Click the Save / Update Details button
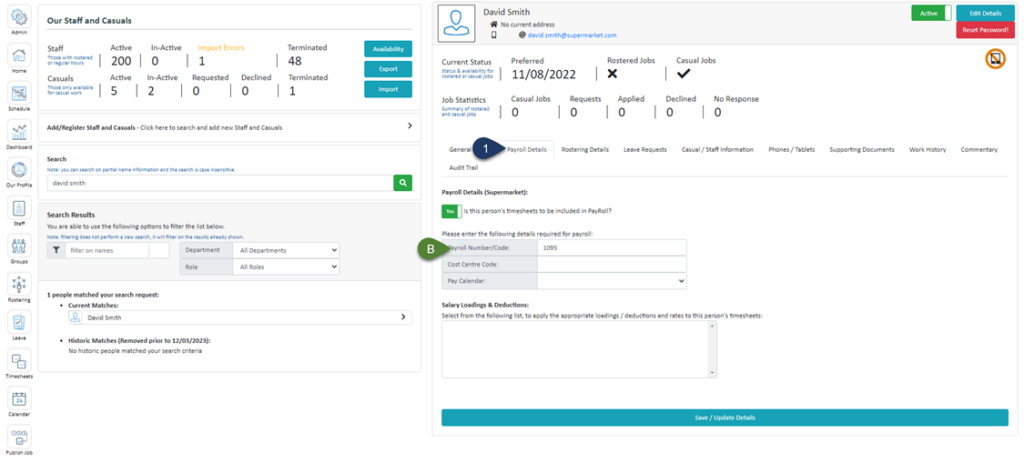1024x463 pixels. 725,417
